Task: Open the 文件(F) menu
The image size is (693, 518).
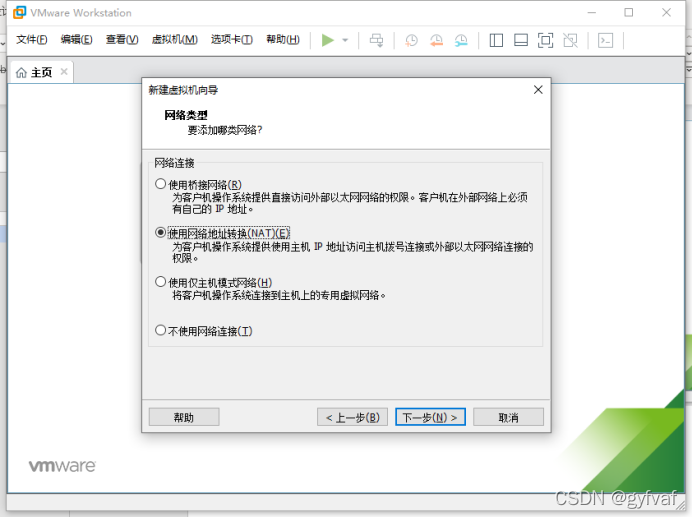Action: click(x=31, y=40)
